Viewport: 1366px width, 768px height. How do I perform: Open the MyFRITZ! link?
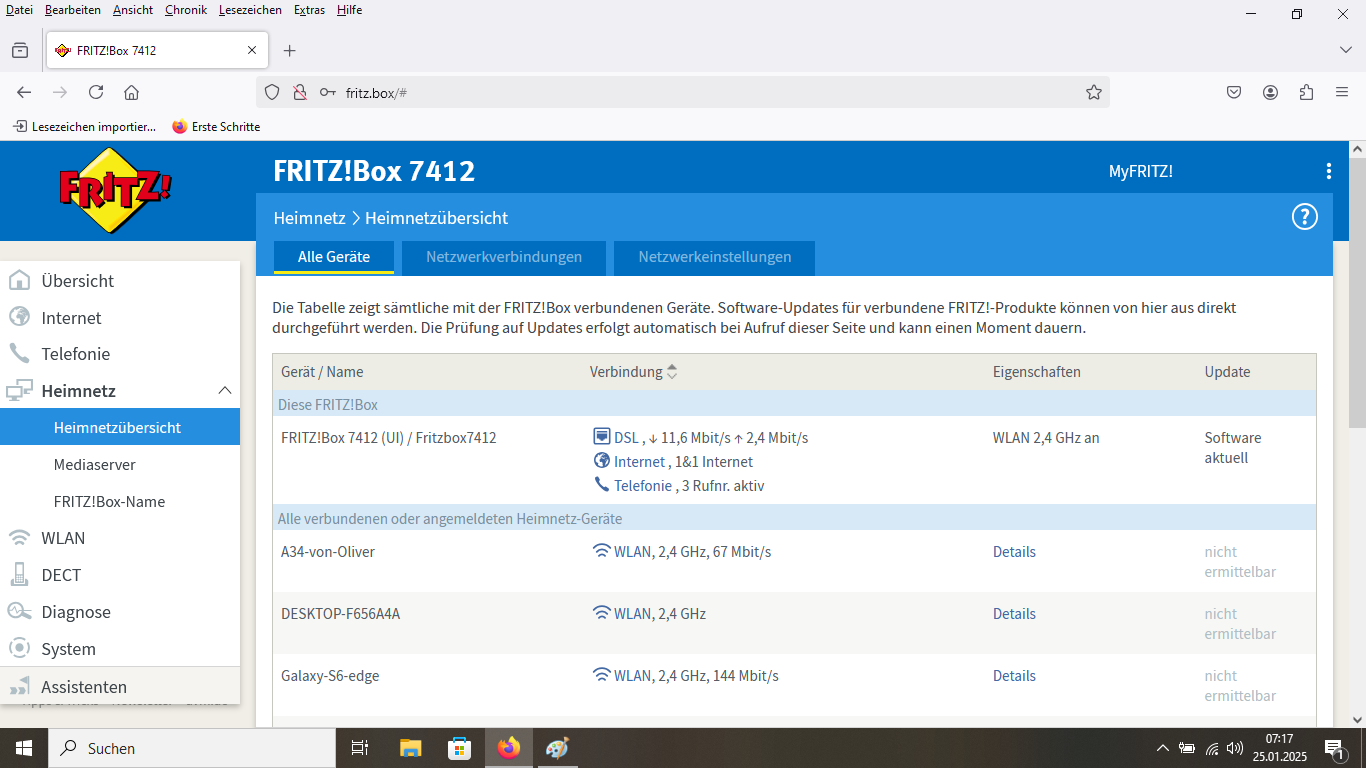(x=1141, y=171)
